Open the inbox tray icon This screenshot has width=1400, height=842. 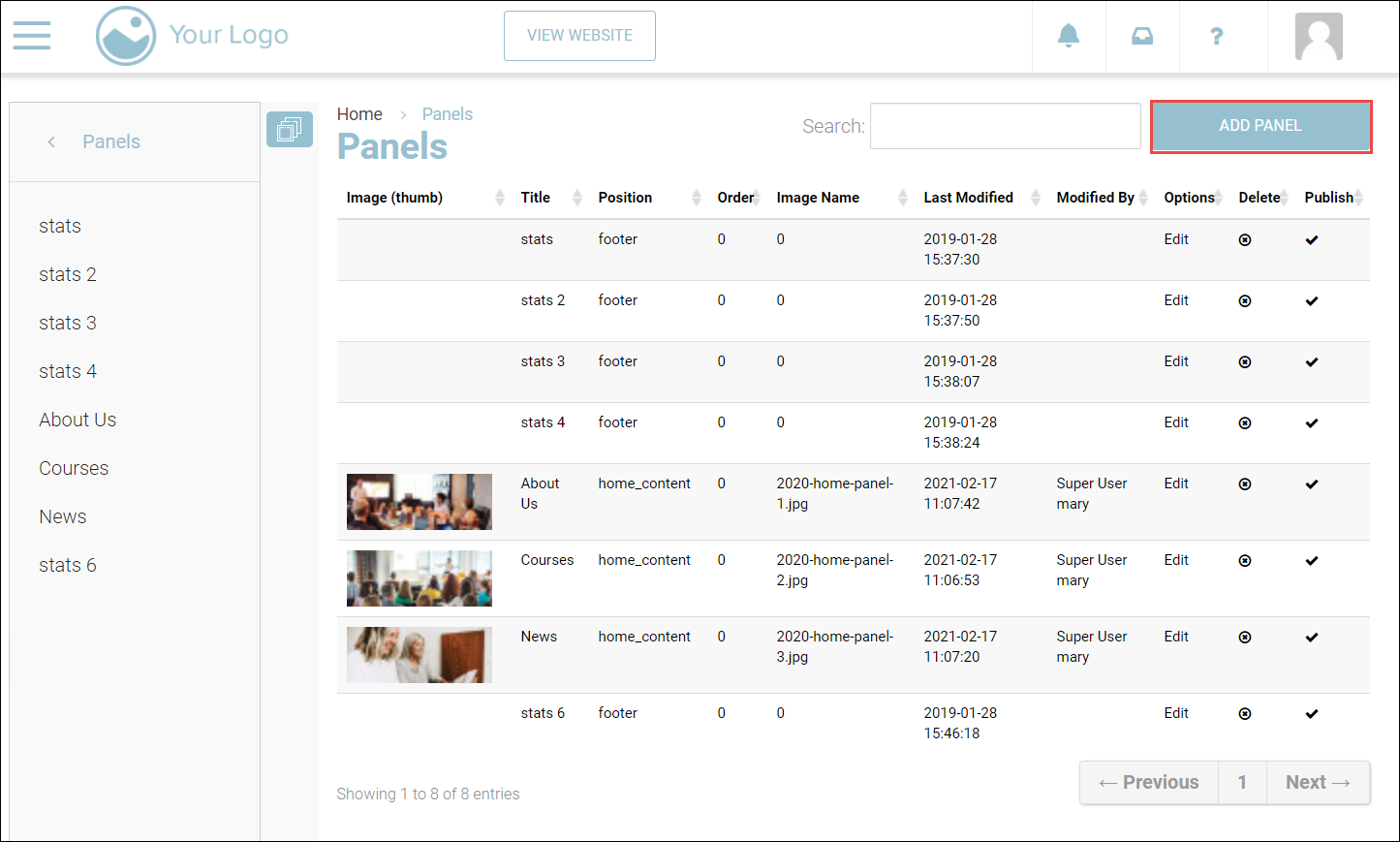[x=1142, y=36]
